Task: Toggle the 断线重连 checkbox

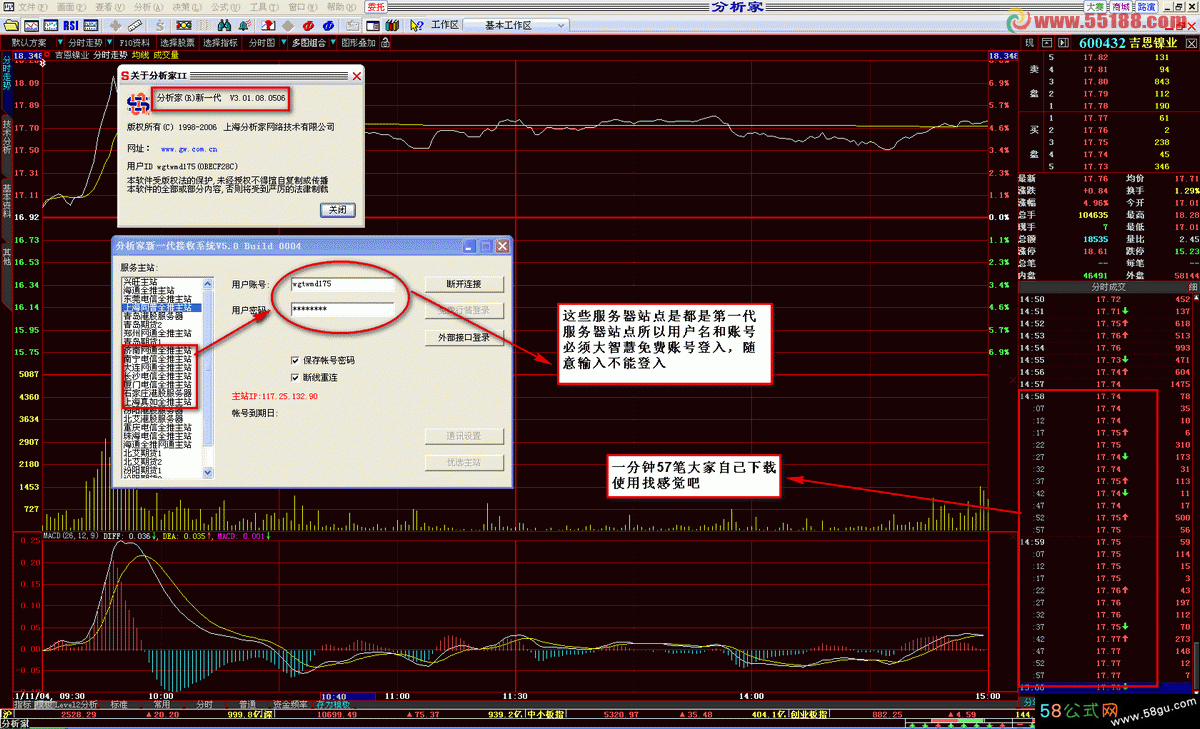Action: point(295,378)
